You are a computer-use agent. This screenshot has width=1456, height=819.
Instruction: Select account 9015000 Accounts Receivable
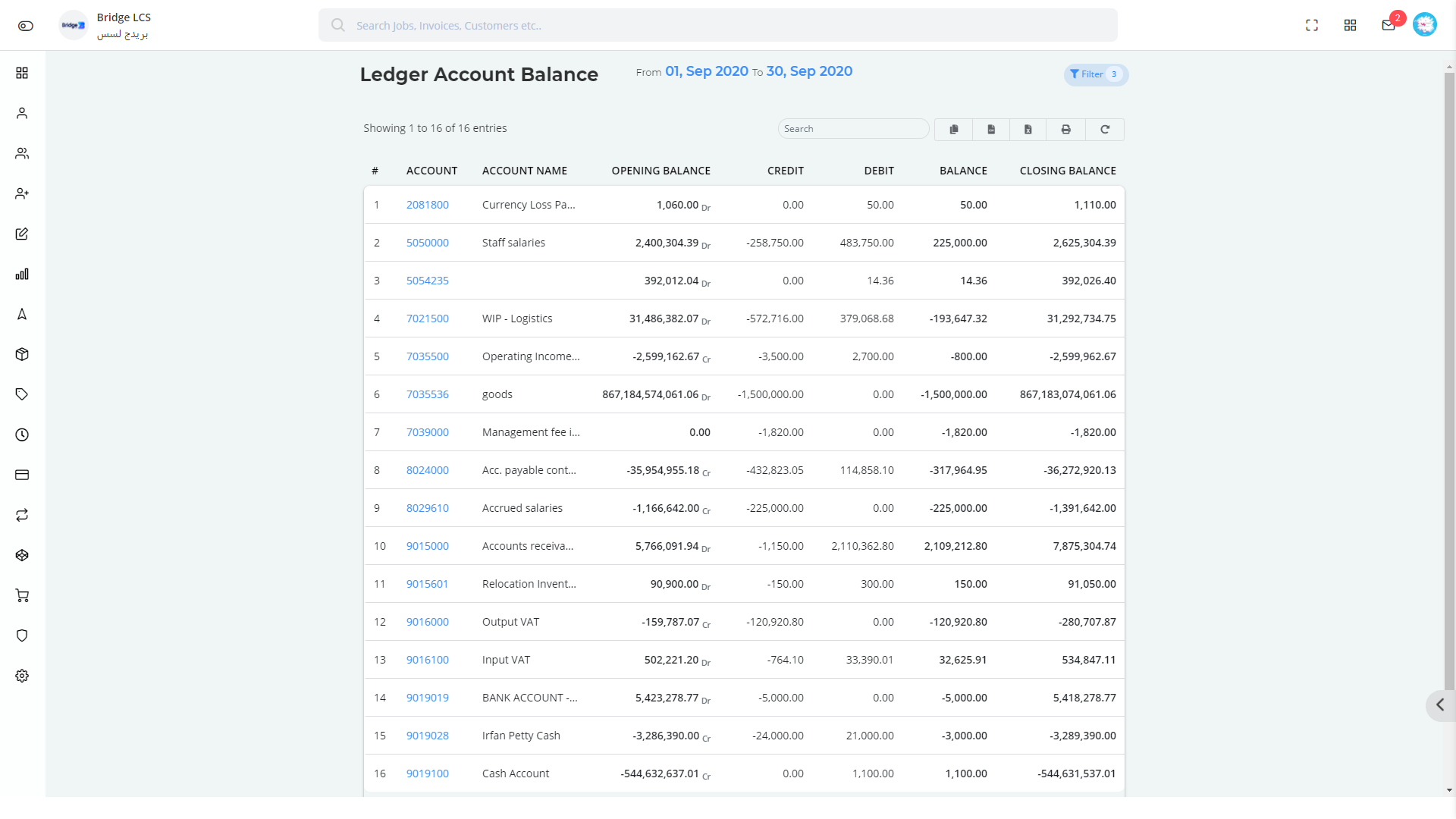(427, 545)
